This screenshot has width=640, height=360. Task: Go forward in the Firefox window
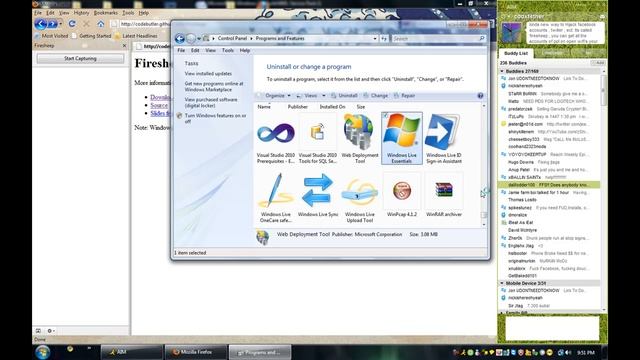coord(52,24)
